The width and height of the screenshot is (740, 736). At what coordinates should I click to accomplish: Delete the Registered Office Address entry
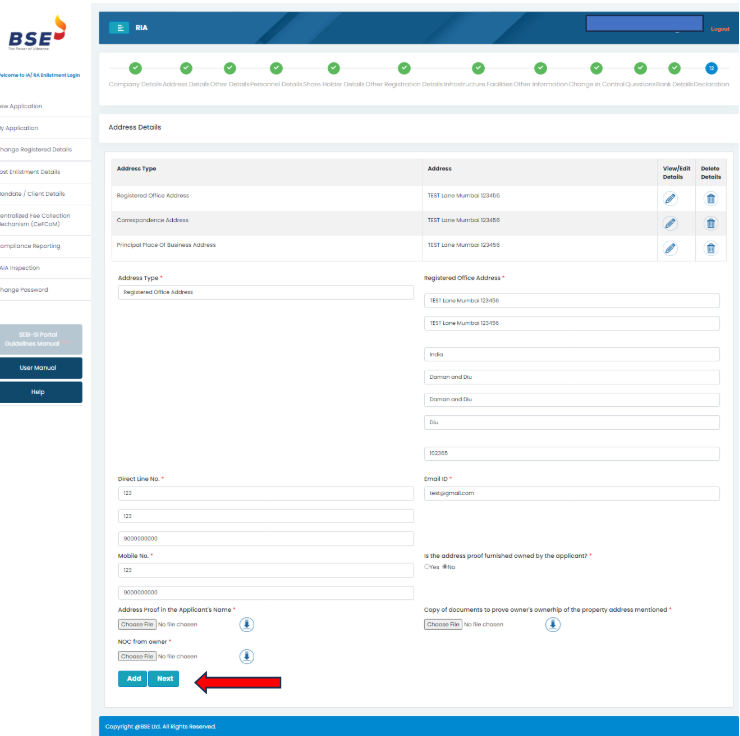[x=711, y=198]
